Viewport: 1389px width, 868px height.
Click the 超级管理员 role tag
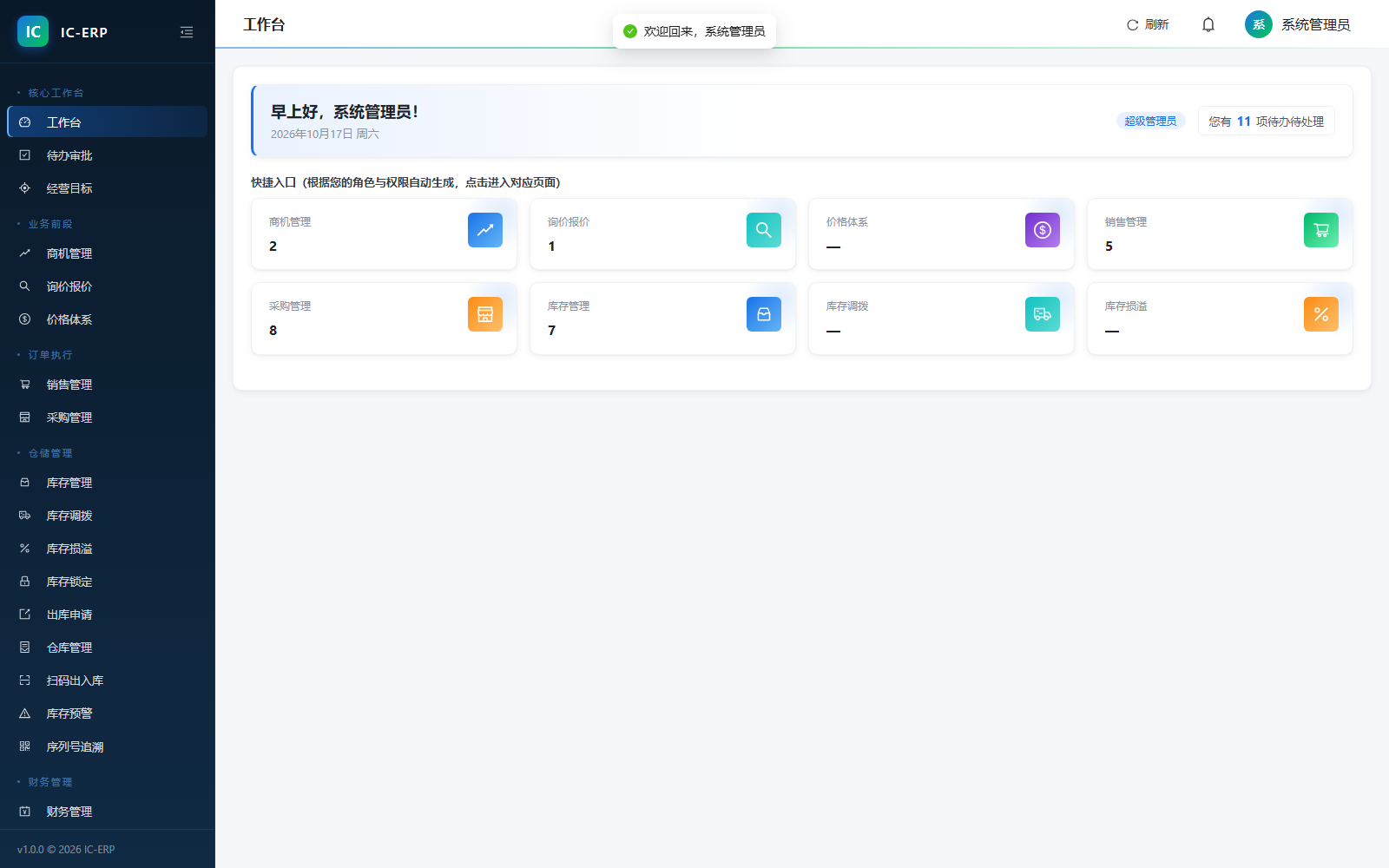pos(1150,122)
